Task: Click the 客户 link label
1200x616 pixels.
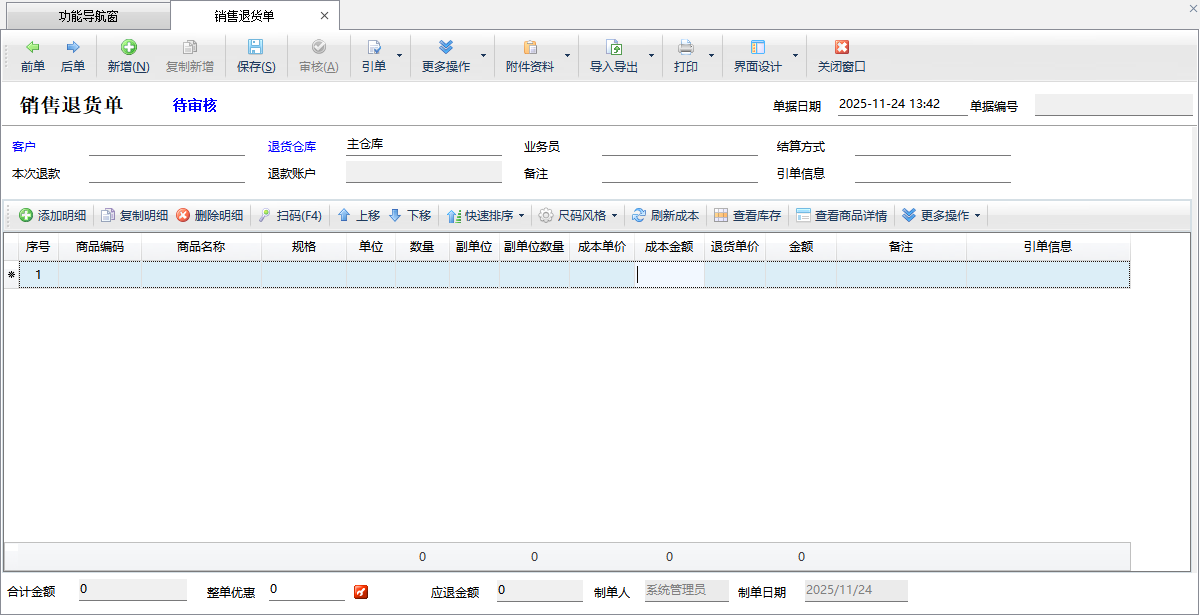Action: [24, 147]
